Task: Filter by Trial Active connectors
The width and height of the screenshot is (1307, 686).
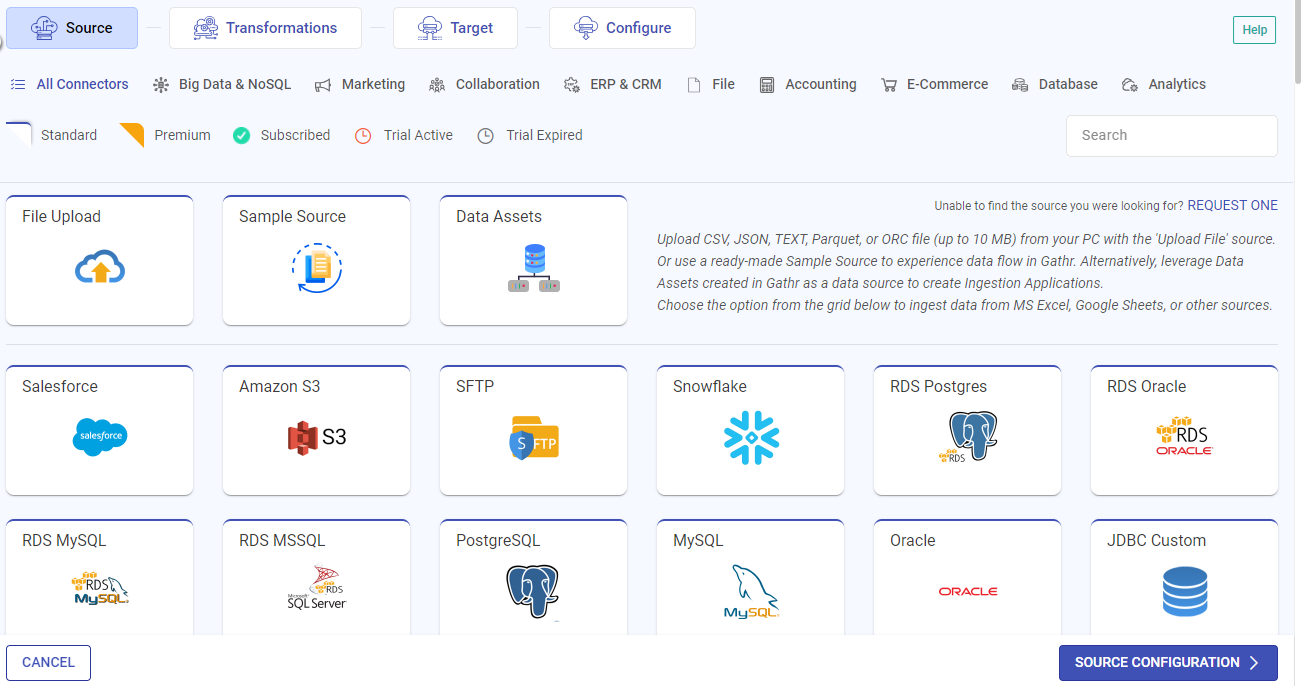Action: [x=403, y=135]
